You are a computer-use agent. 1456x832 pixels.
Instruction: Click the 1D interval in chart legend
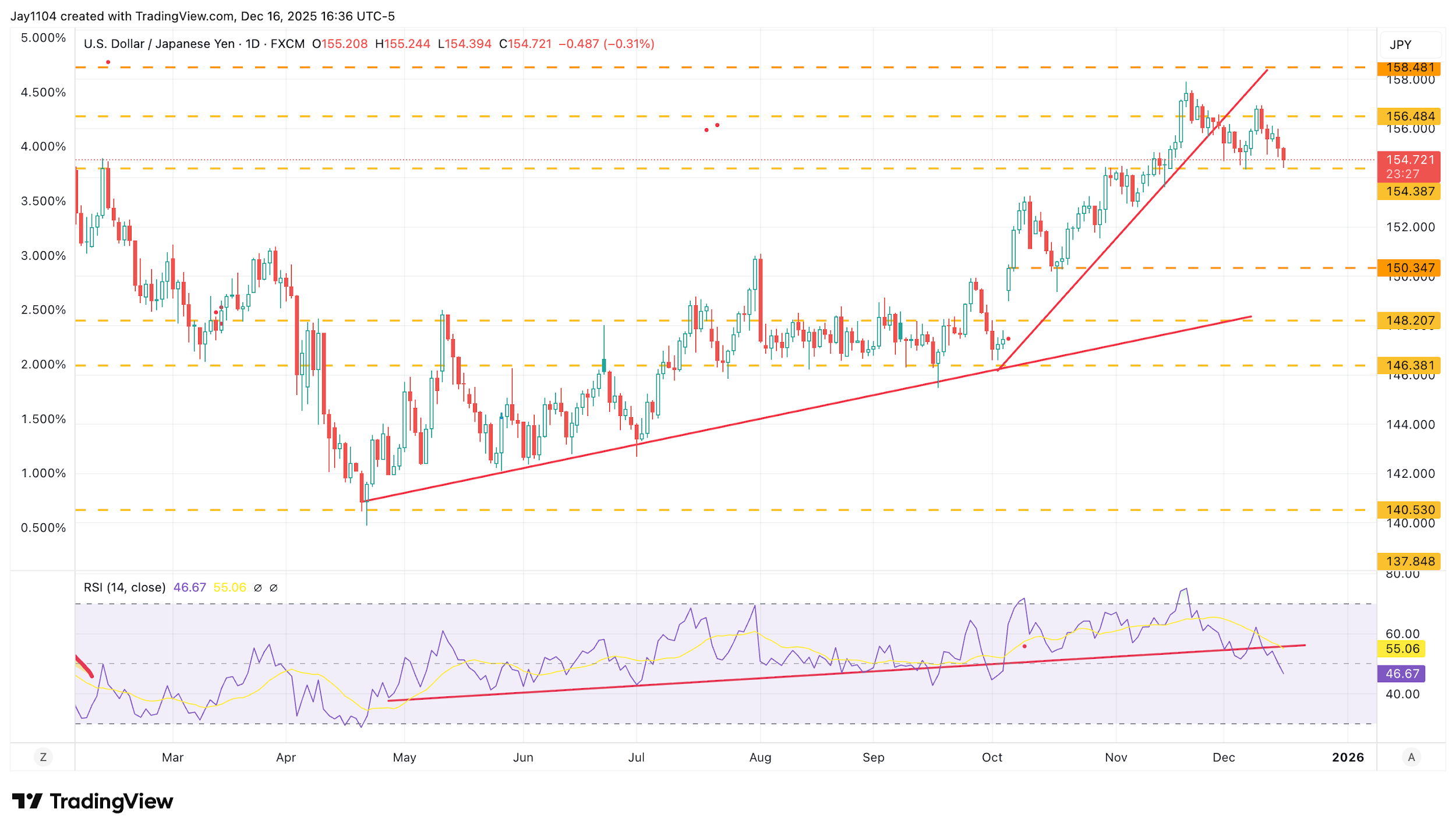252,44
